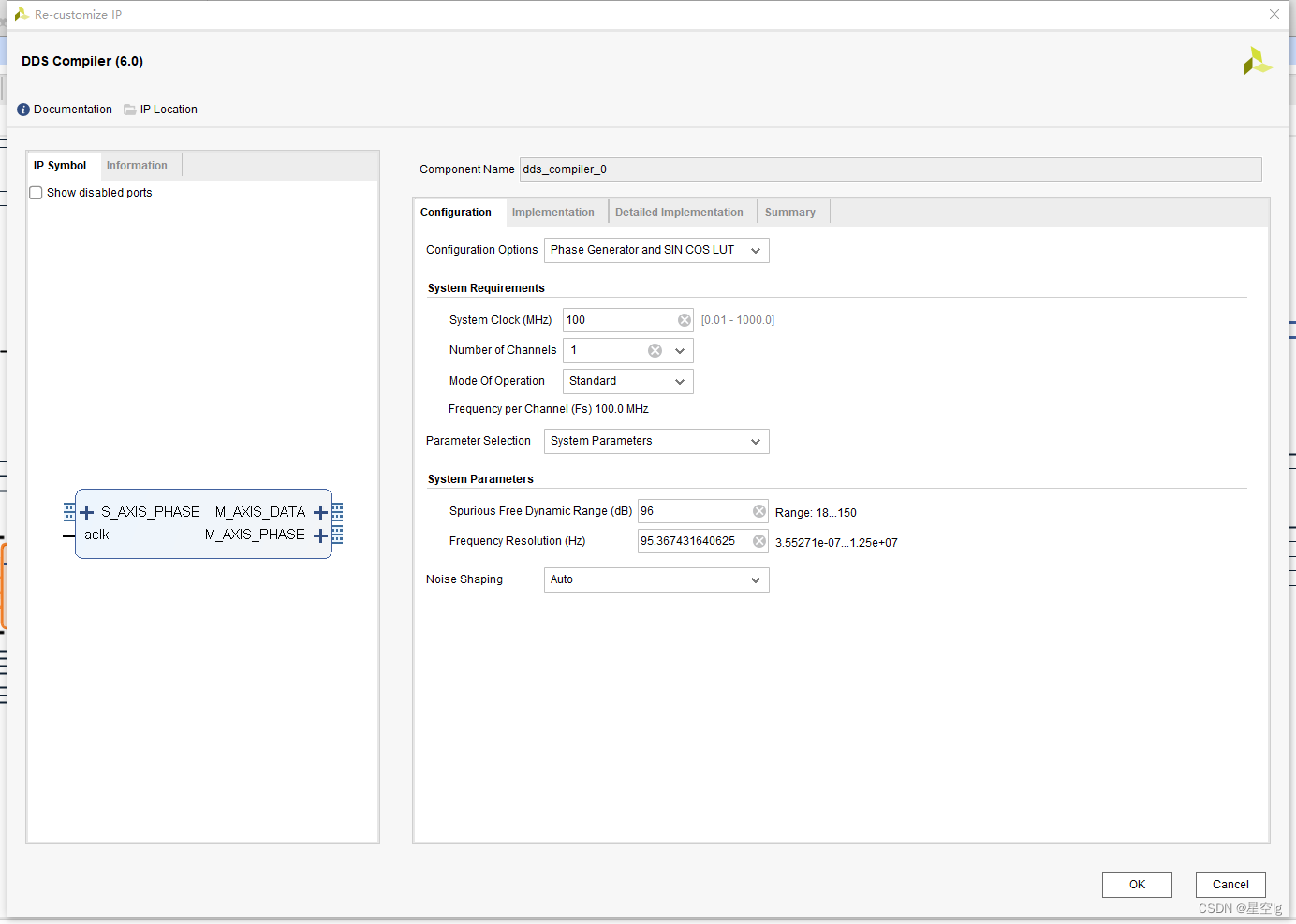
Task: Click the 'Range: 18...150' hint text
Action: (816, 513)
